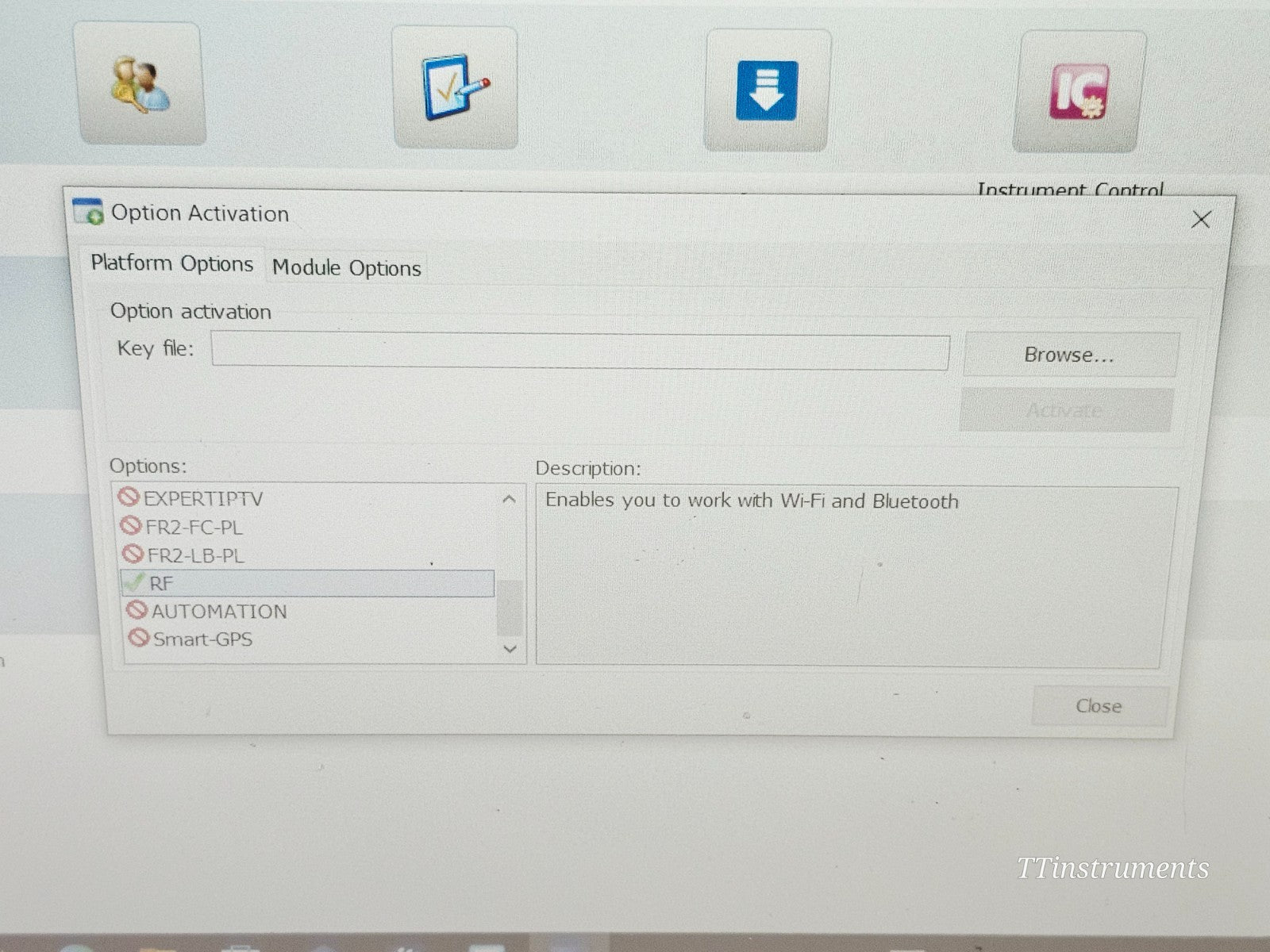Click the green checkmark beside RF
1270x952 pixels.
point(133,582)
